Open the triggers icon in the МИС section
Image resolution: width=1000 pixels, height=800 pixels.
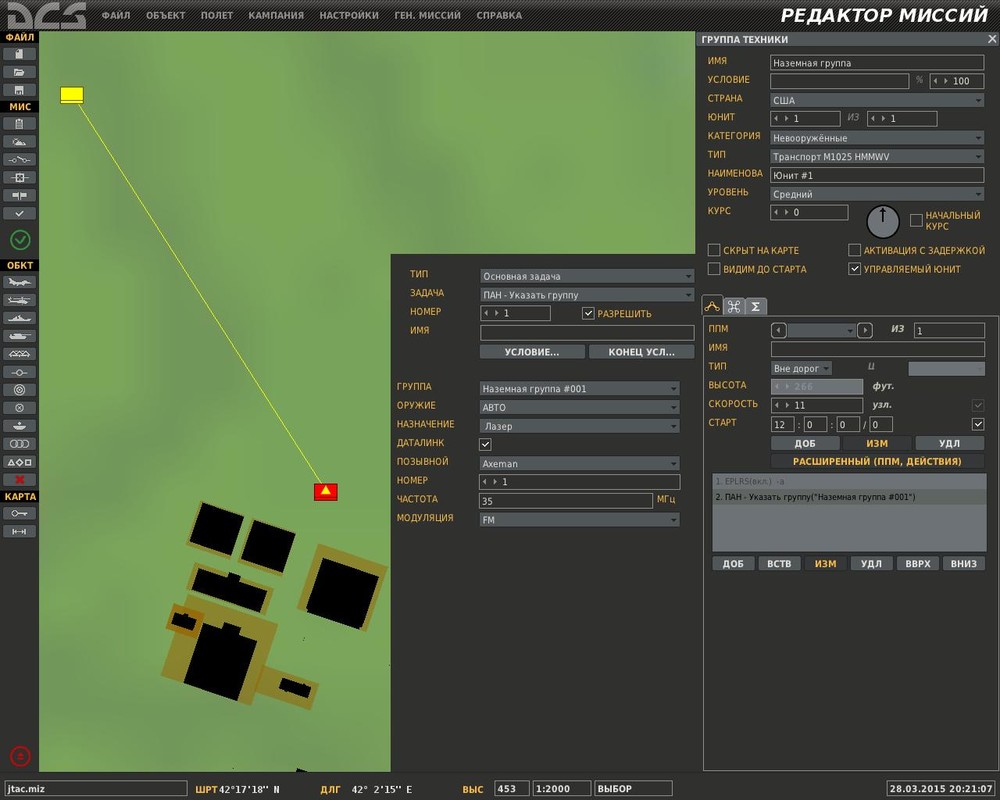19,159
